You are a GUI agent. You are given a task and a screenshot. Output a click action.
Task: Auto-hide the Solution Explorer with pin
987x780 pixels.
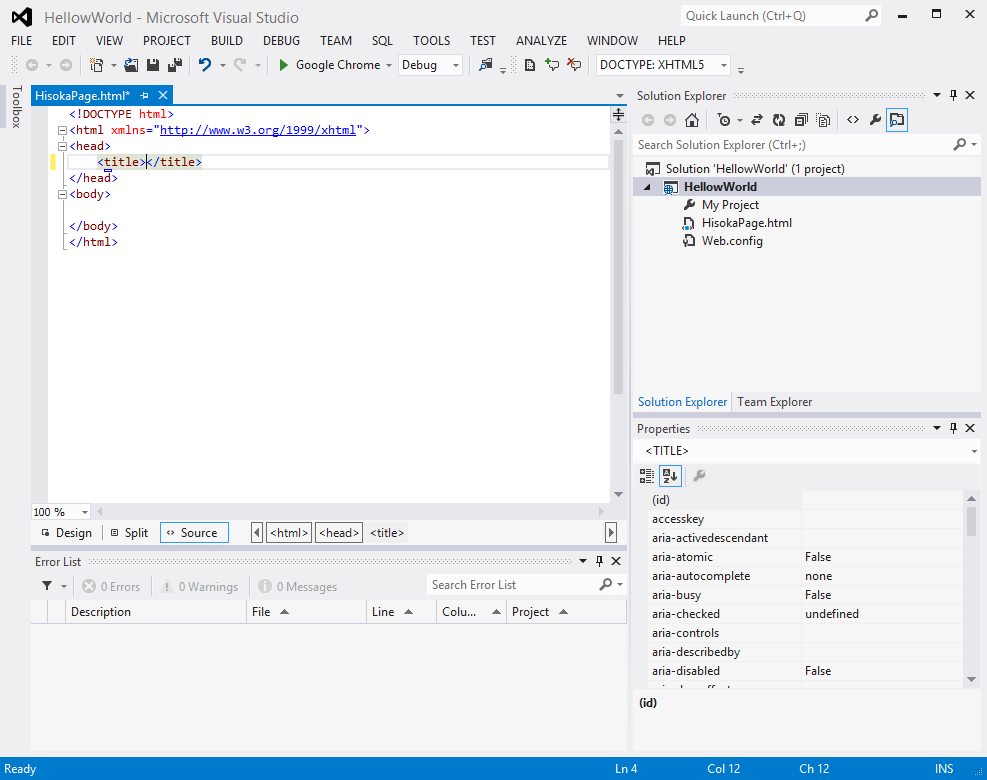coord(954,95)
